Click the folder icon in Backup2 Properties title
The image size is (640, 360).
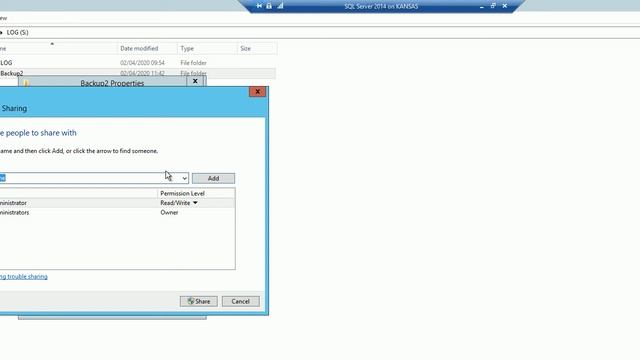point(26,83)
